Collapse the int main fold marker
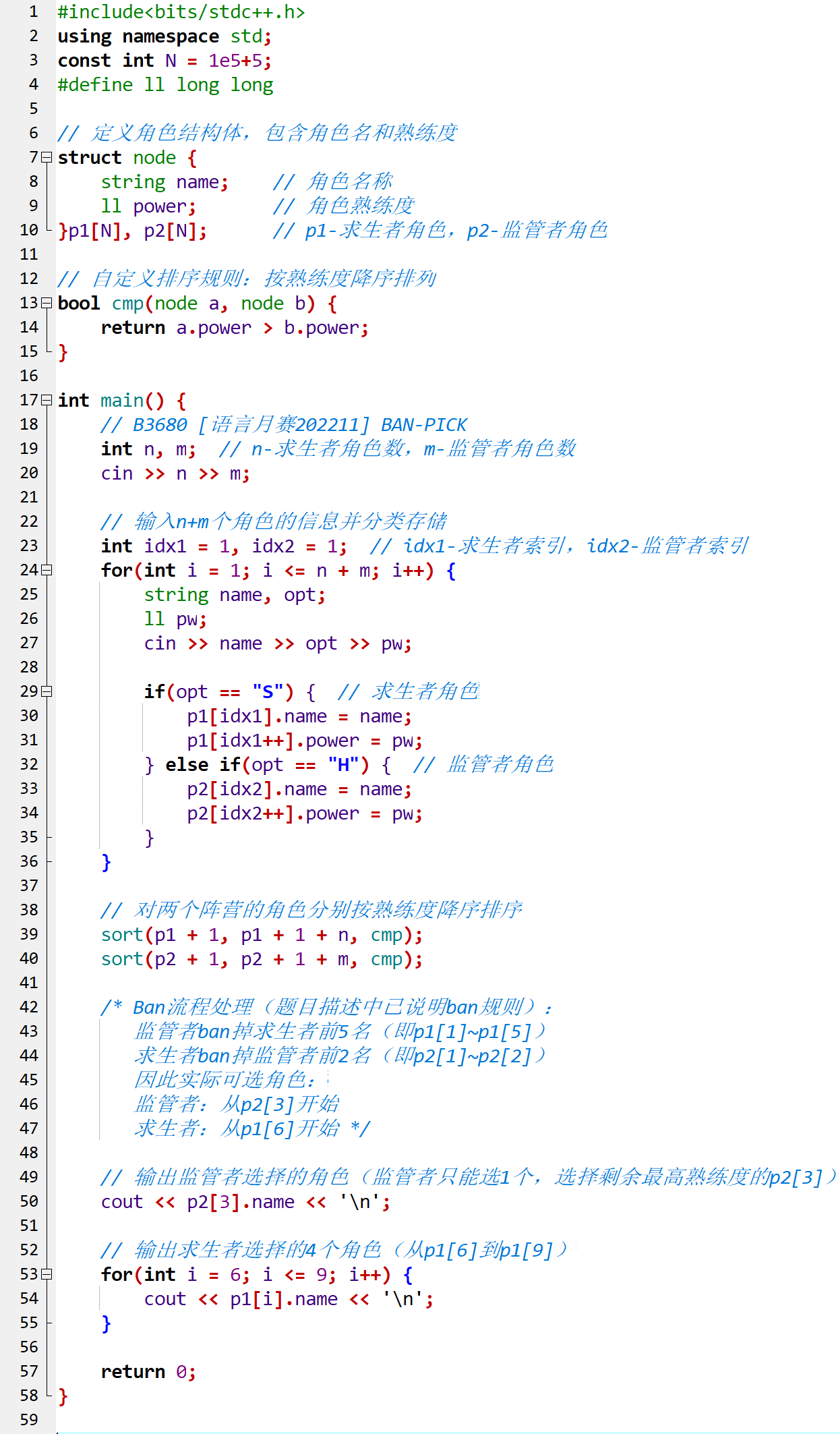Screen dimensions: 840x1434 47,400
